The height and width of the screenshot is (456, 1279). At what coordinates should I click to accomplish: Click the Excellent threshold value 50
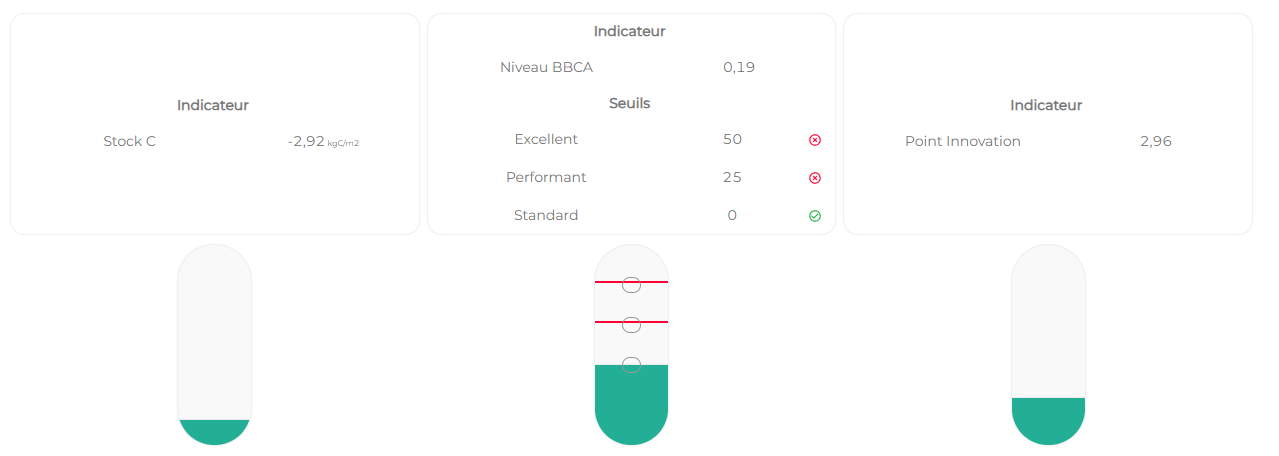[732, 140]
